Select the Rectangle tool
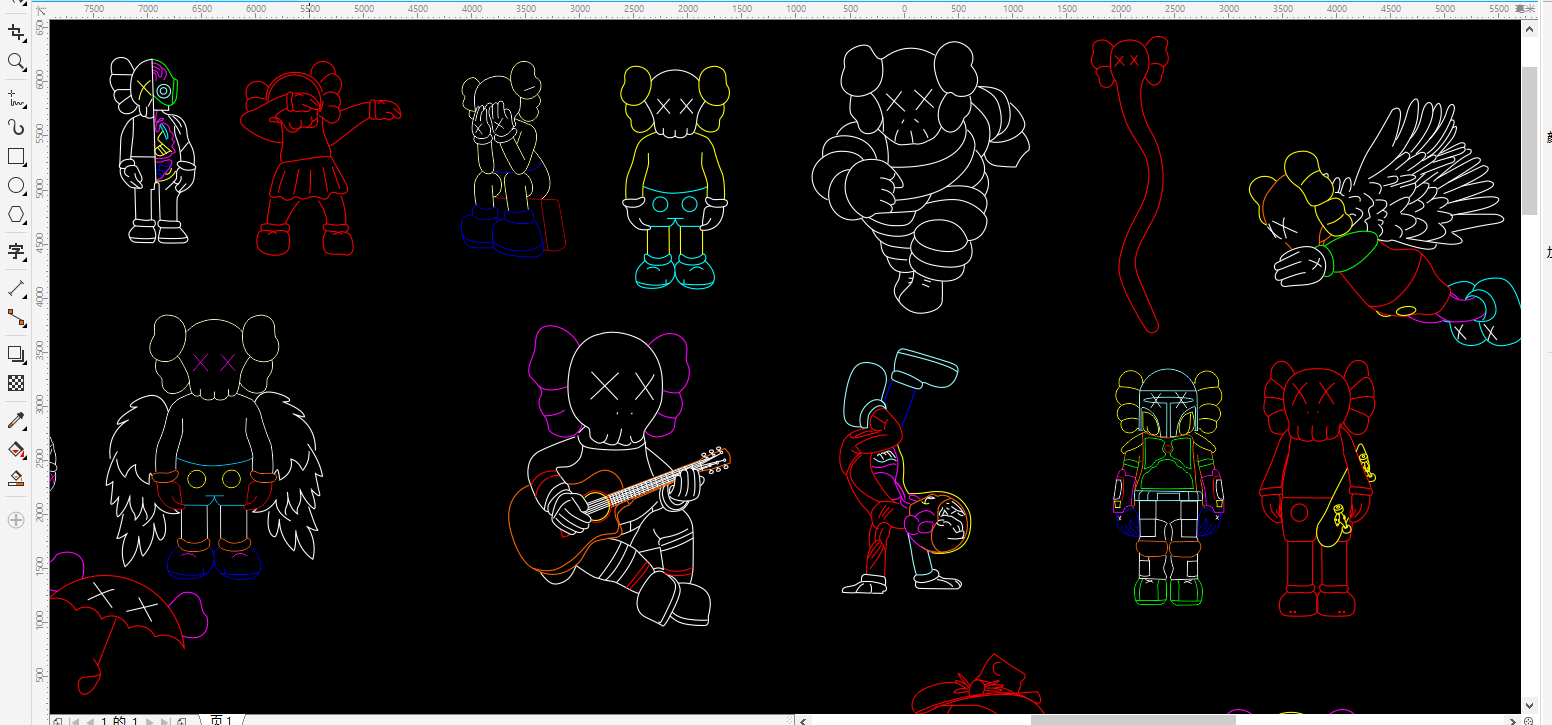This screenshot has width=1552, height=725. (16, 157)
